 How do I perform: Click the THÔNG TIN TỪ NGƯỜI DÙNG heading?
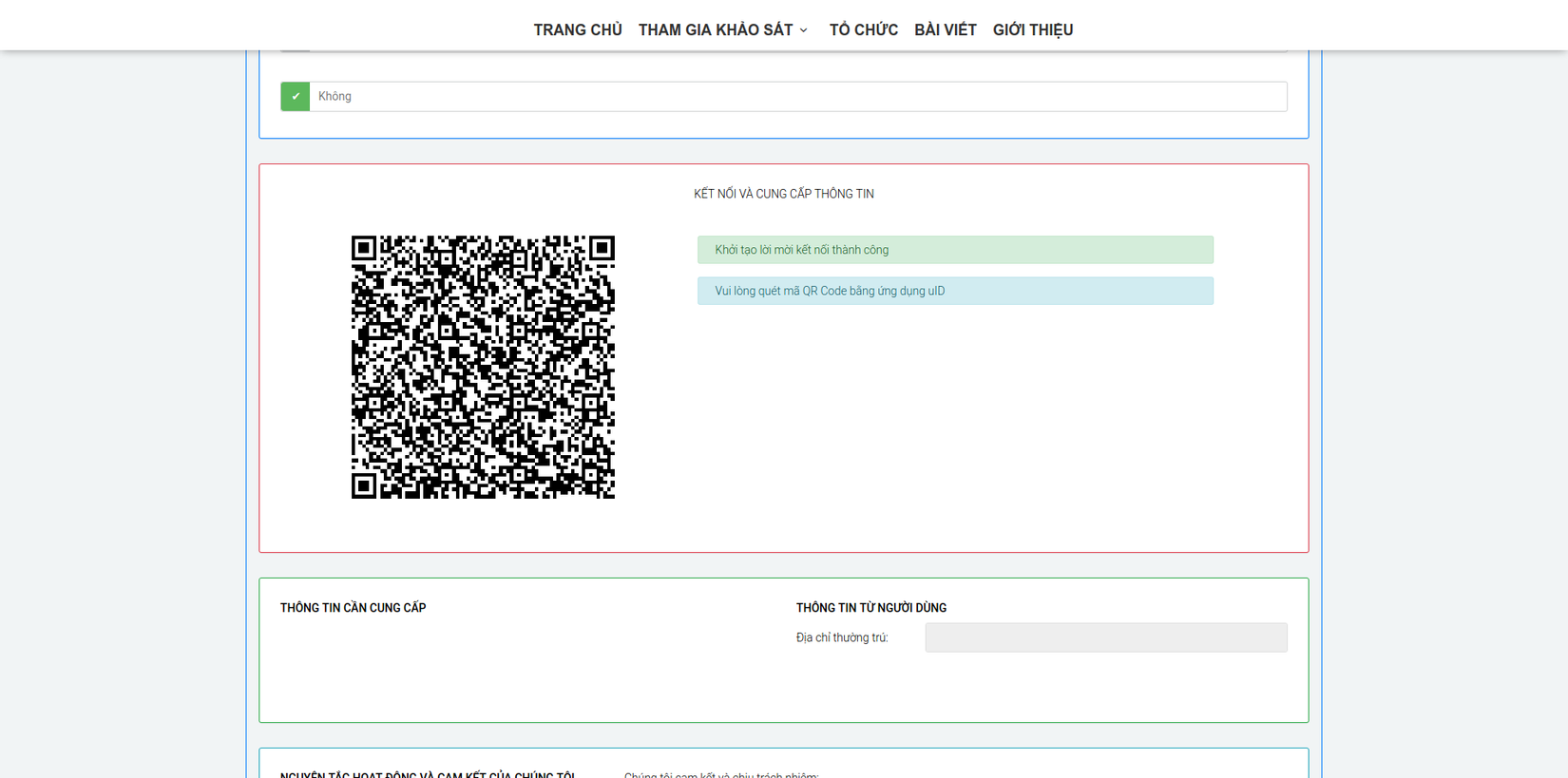871,608
